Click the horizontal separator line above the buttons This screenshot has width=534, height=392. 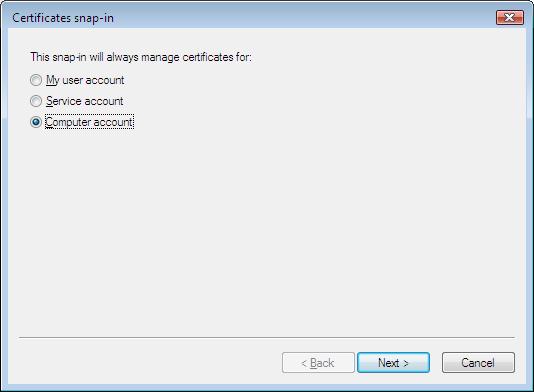267,338
